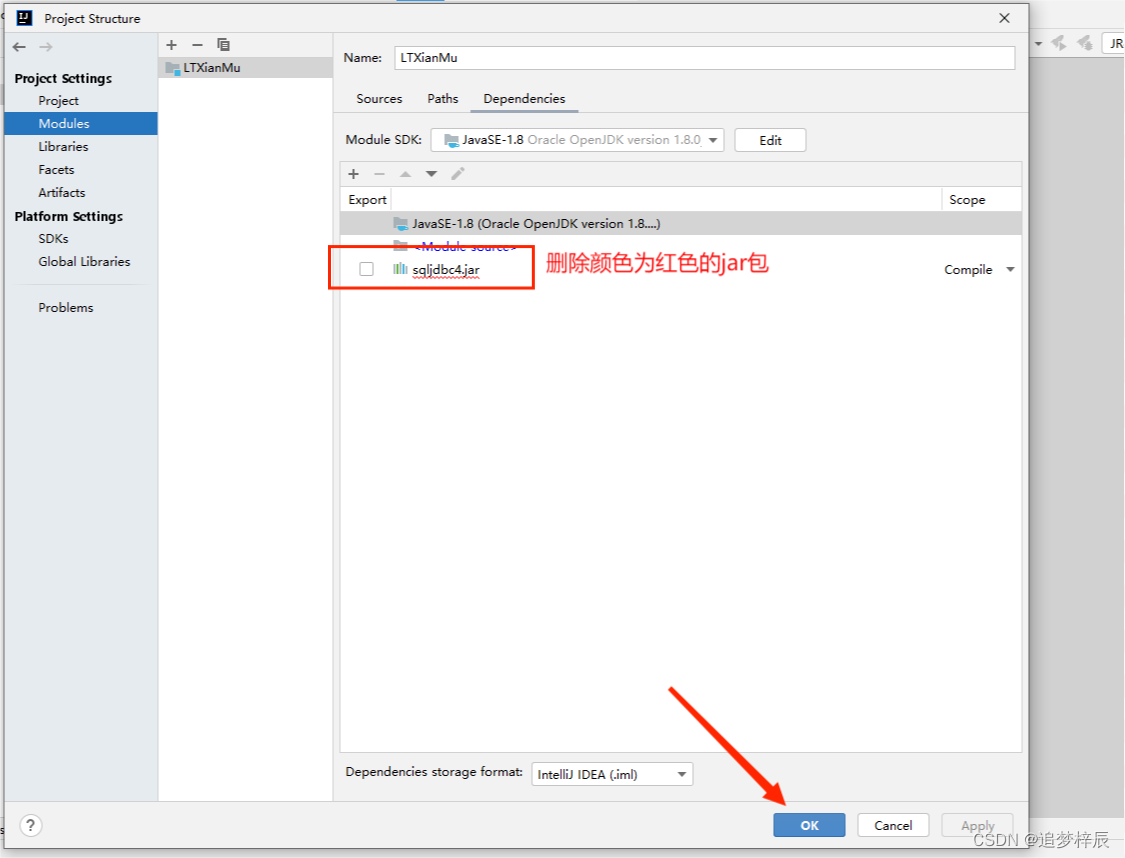
Task: Move dependency up with the arrow
Action: click(405, 174)
